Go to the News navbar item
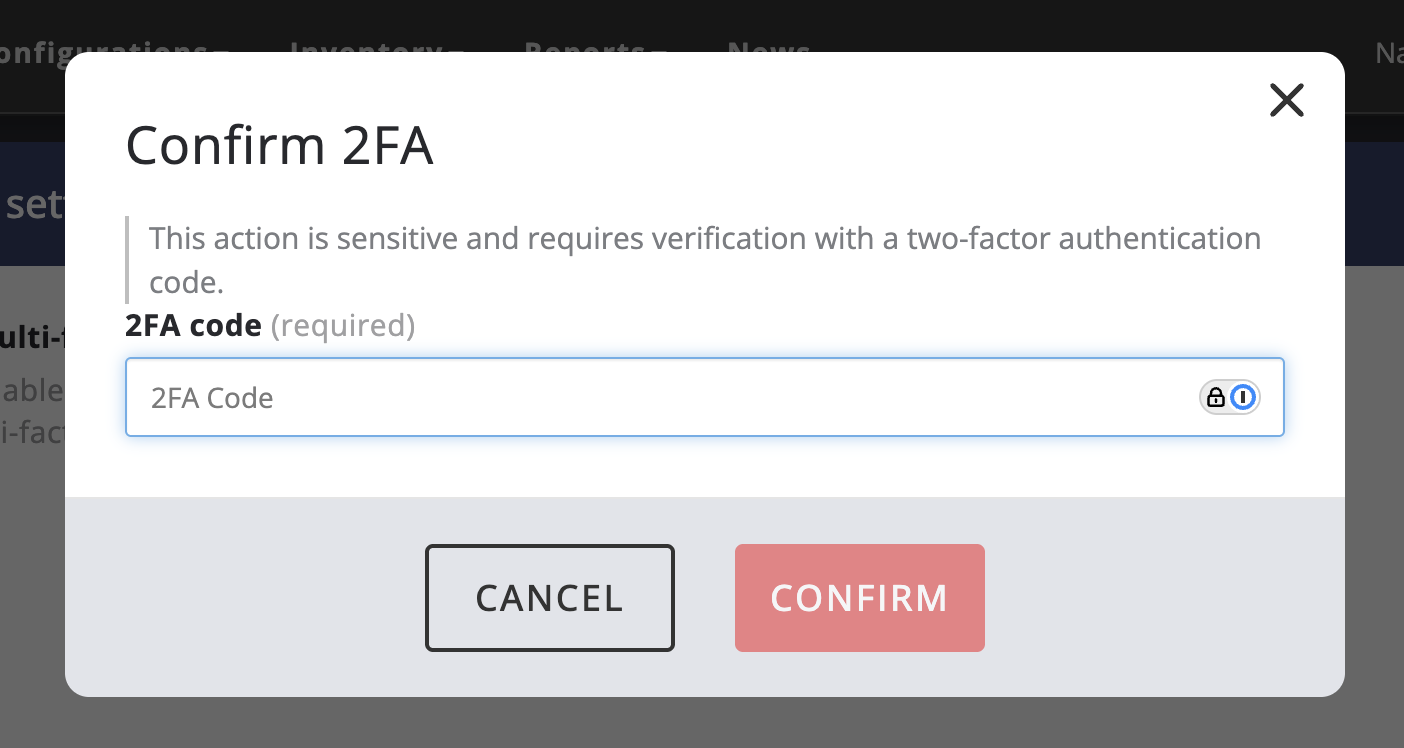This screenshot has width=1404, height=748. tap(768, 47)
